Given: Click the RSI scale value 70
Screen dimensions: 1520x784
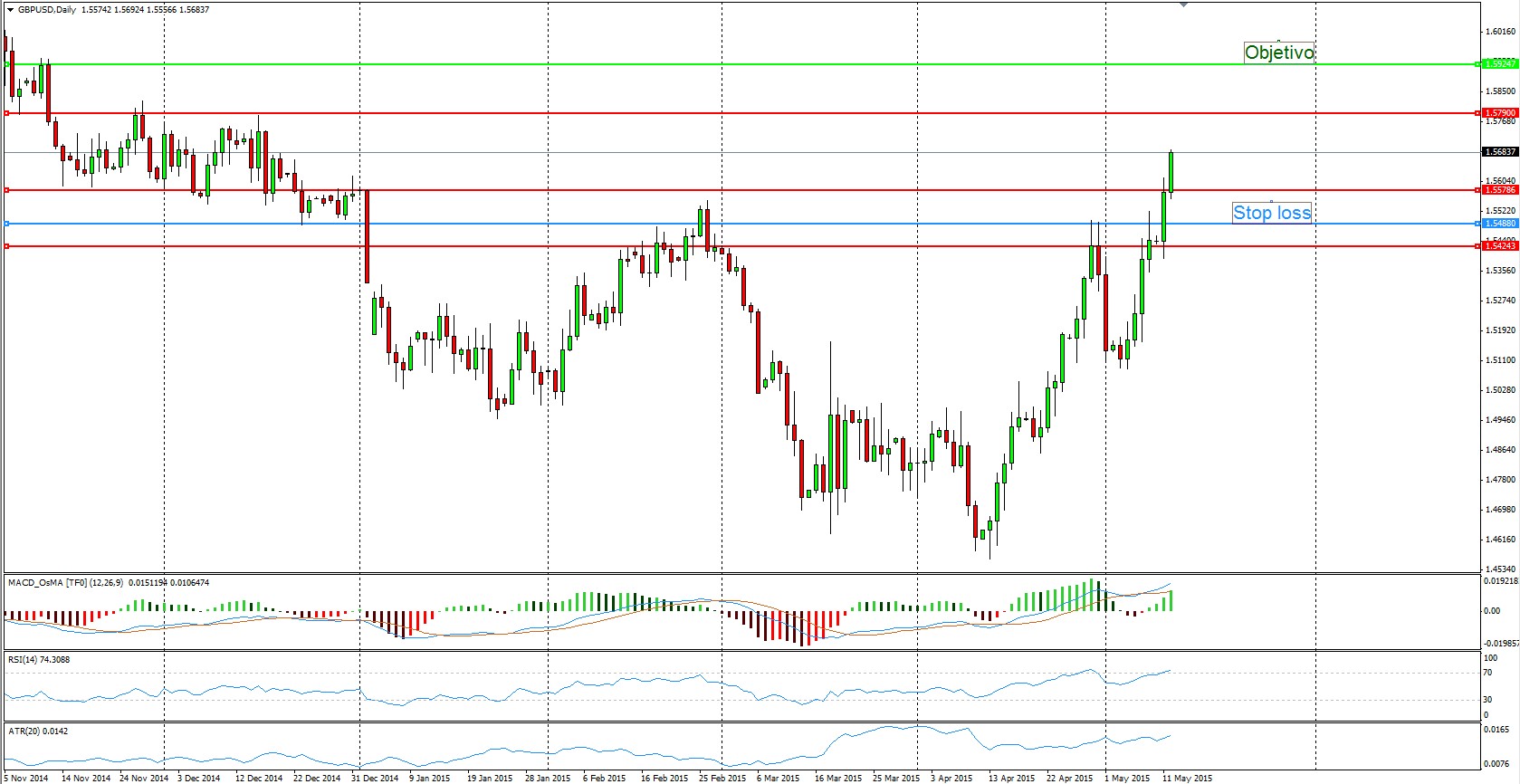Looking at the screenshot, I should [x=1488, y=673].
